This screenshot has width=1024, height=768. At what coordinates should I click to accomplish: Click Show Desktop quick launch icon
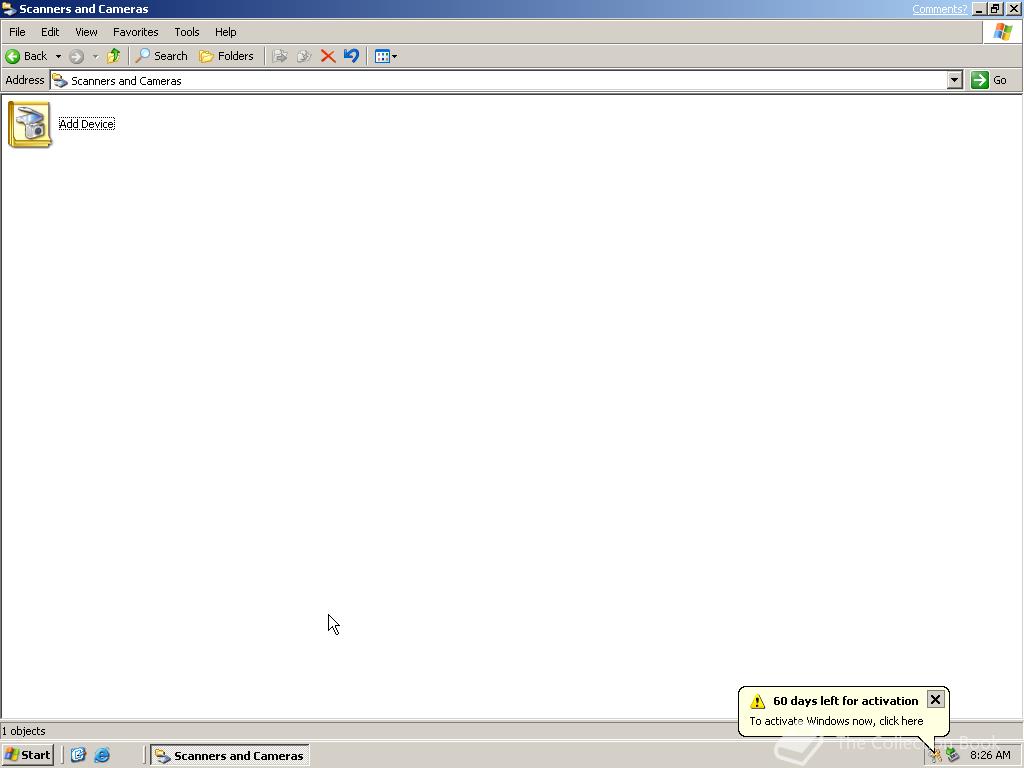pyautogui.click(x=78, y=755)
